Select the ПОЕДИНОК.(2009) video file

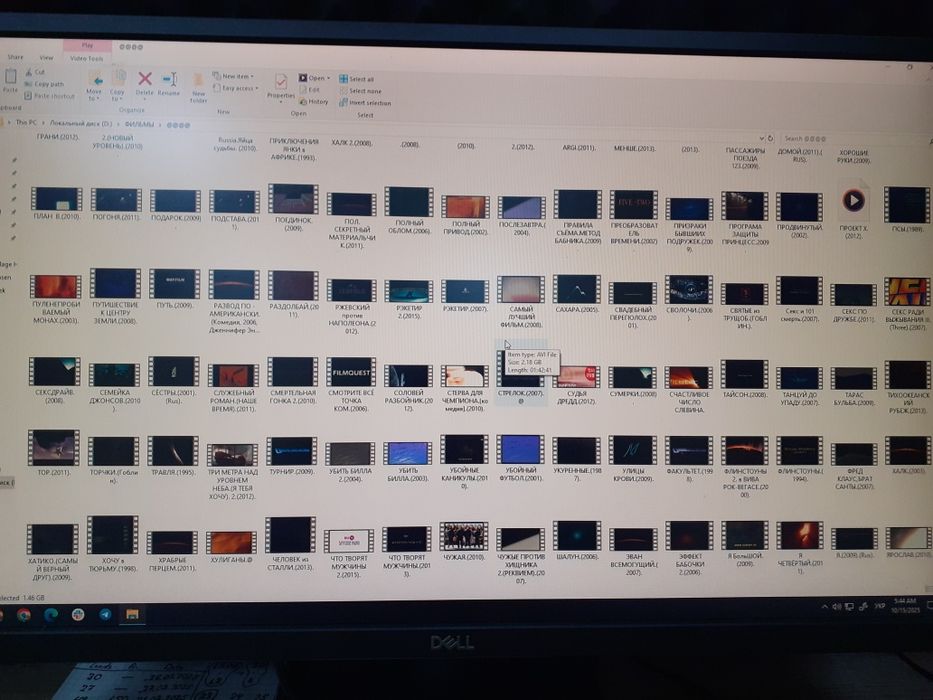click(x=293, y=207)
